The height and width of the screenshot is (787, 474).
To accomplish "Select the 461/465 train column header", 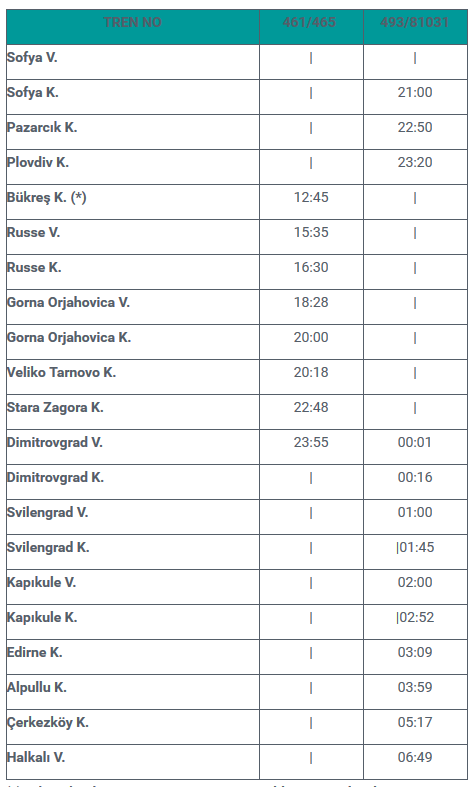I will click(x=309, y=23).
